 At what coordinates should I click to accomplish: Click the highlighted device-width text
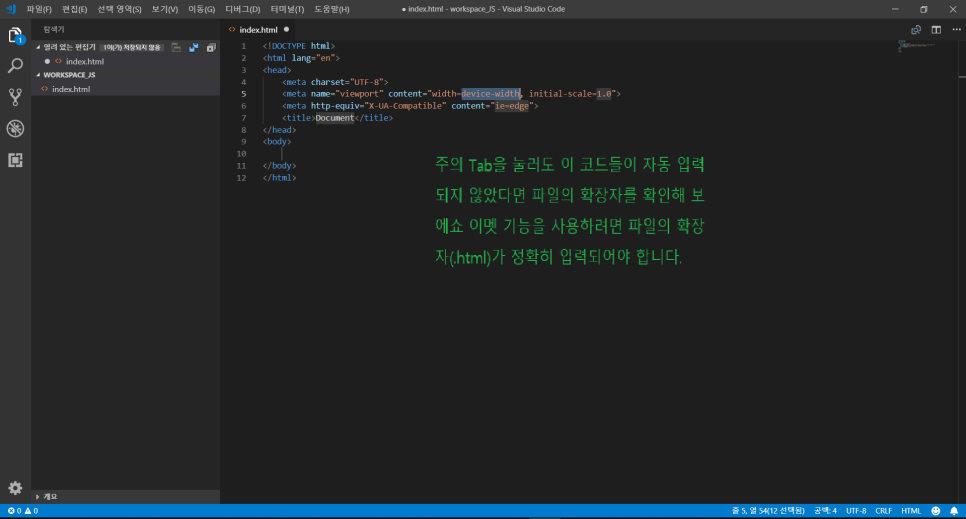[491, 94]
